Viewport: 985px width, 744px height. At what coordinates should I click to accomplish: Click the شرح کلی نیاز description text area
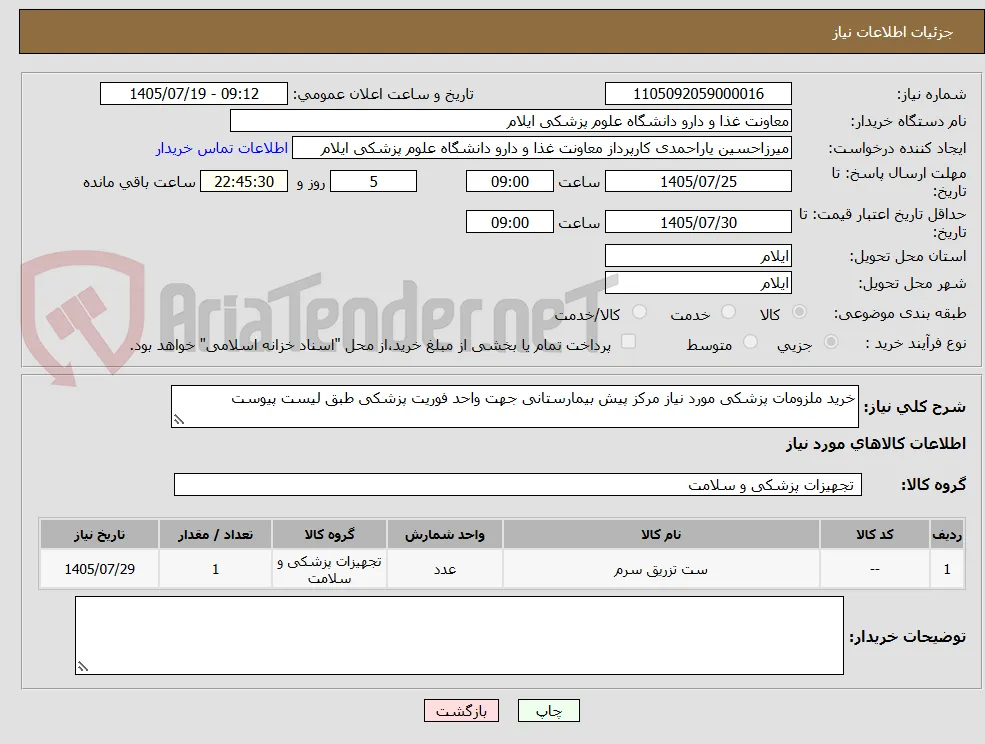pyautogui.click(x=514, y=407)
